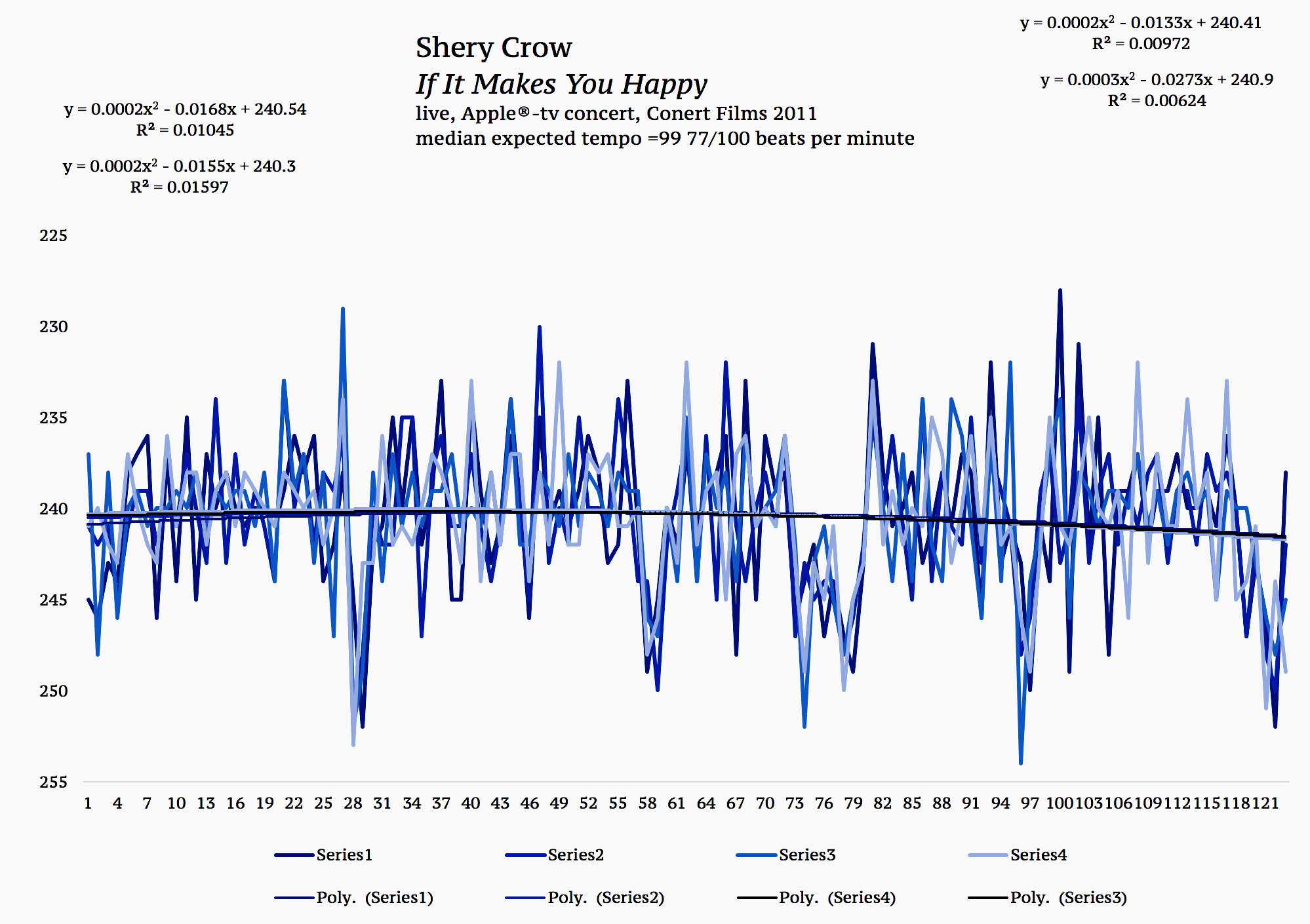The width and height of the screenshot is (1310, 924).
Task: Click the 61 label on the horizontal axis
Action: pos(676,803)
